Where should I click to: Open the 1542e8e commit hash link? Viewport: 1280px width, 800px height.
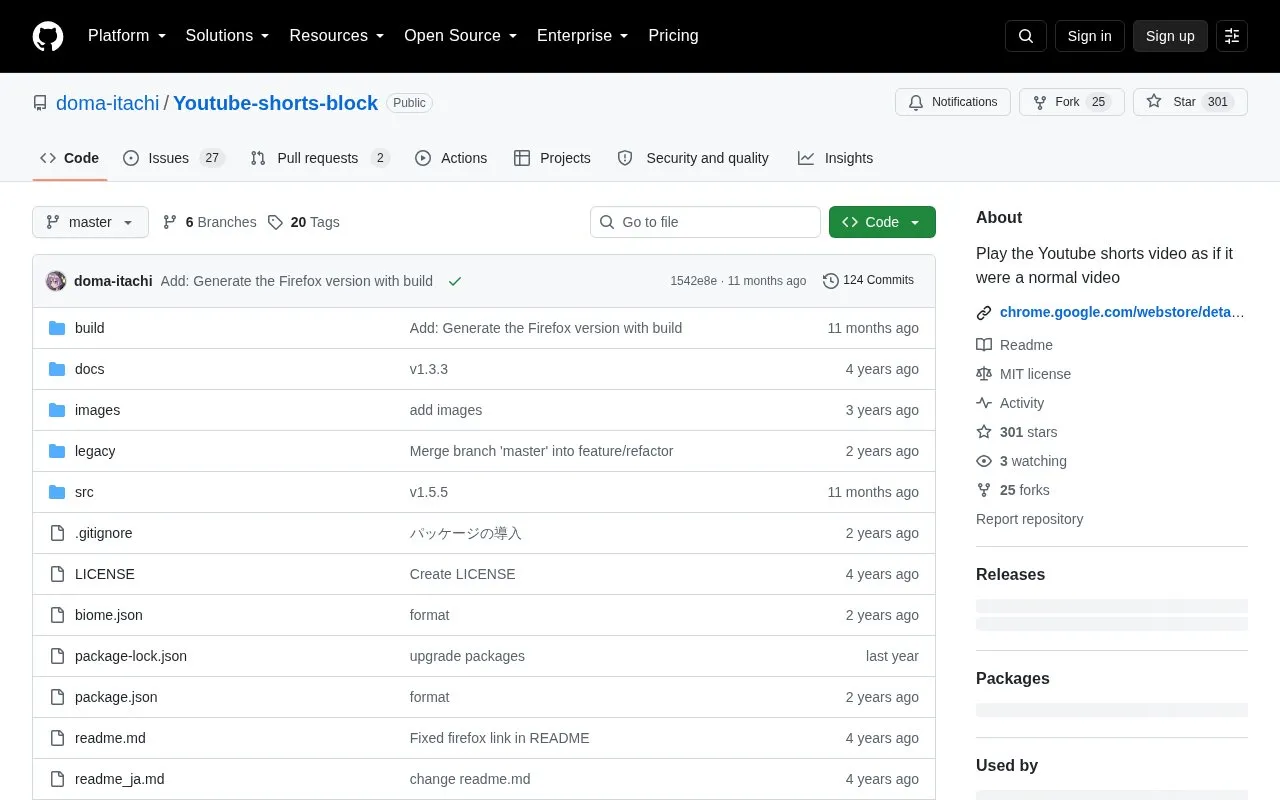693,281
